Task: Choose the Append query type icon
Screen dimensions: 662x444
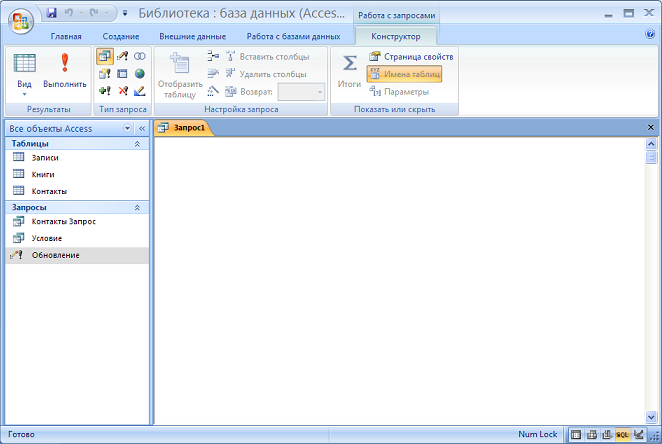Action: (x=105, y=91)
